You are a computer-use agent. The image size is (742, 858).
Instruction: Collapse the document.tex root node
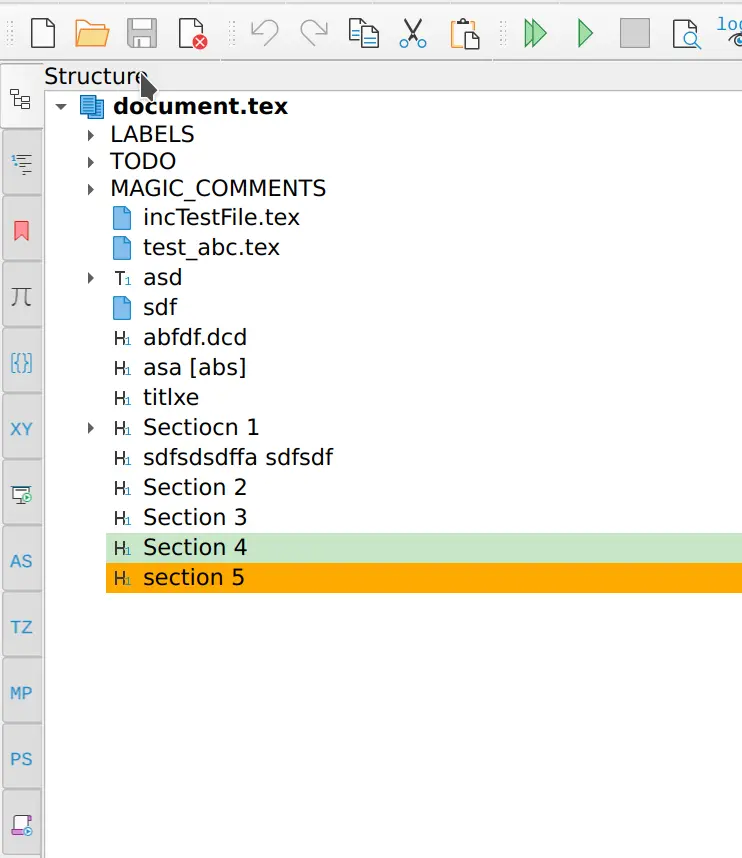[61, 107]
